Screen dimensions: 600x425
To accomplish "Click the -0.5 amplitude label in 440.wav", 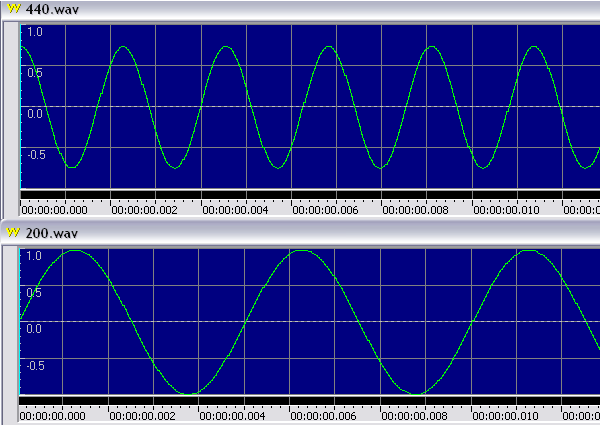I will (34, 154).
